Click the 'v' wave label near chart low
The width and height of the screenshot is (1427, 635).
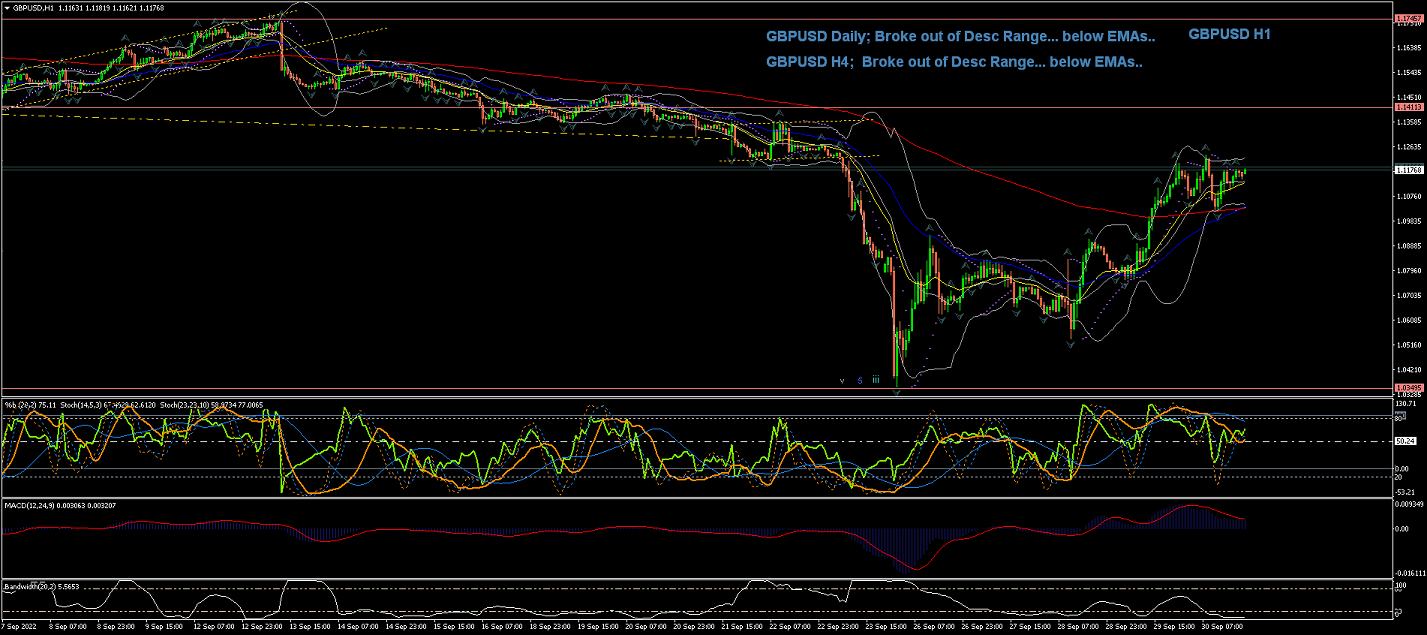point(842,380)
